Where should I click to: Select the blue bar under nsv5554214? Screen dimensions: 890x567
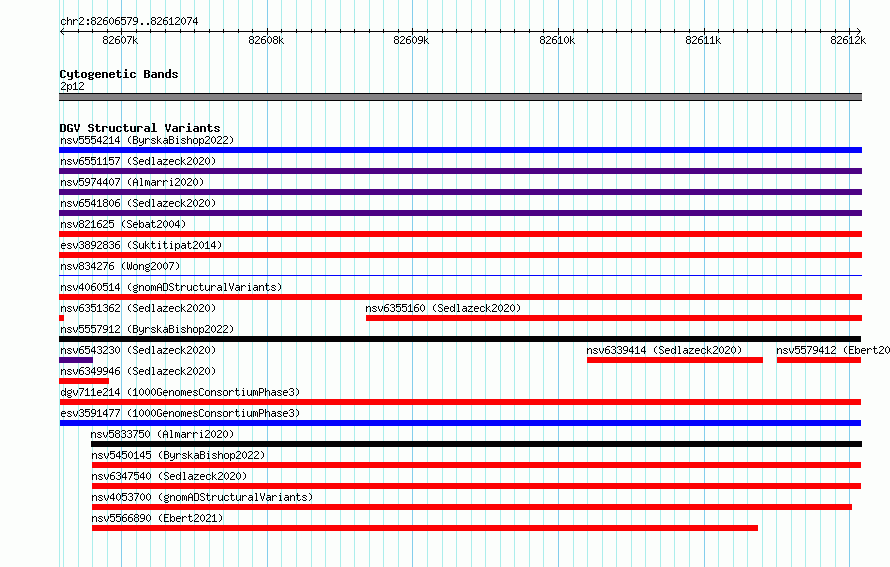460,150
